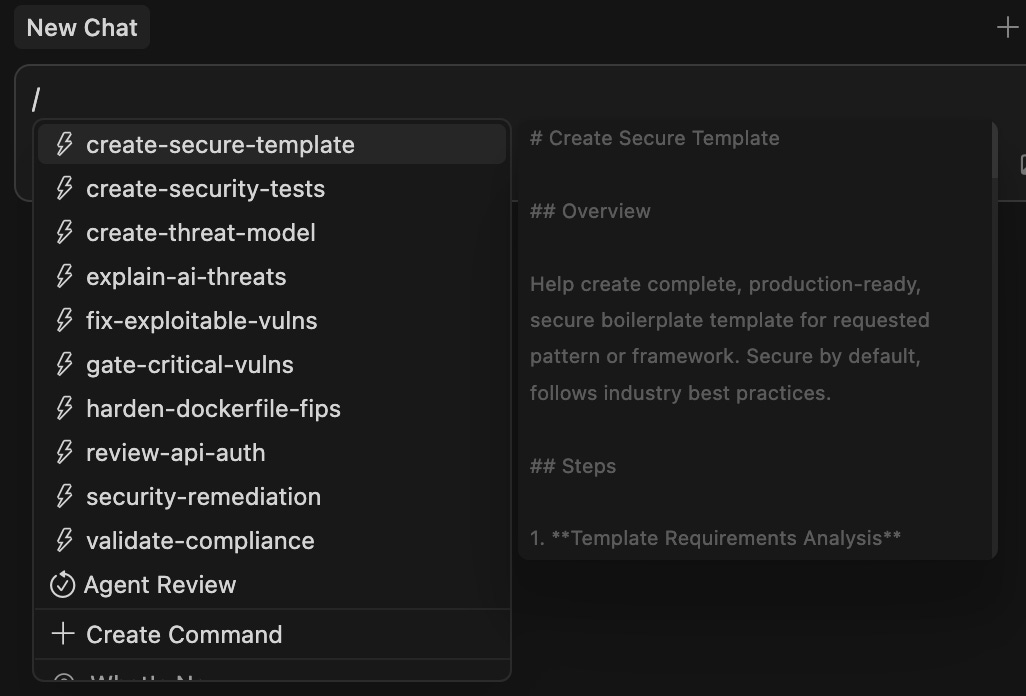Click the plus icon beside Create Command
Image resolution: width=1026 pixels, height=696 pixels.
coord(63,634)
